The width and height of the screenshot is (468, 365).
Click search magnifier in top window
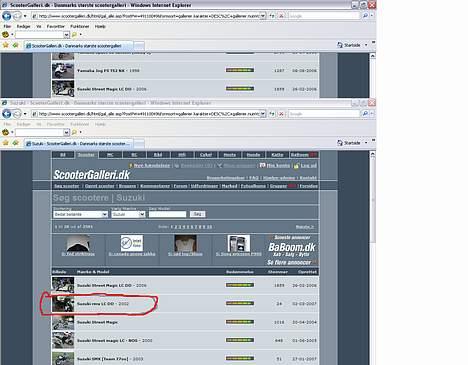365,16
